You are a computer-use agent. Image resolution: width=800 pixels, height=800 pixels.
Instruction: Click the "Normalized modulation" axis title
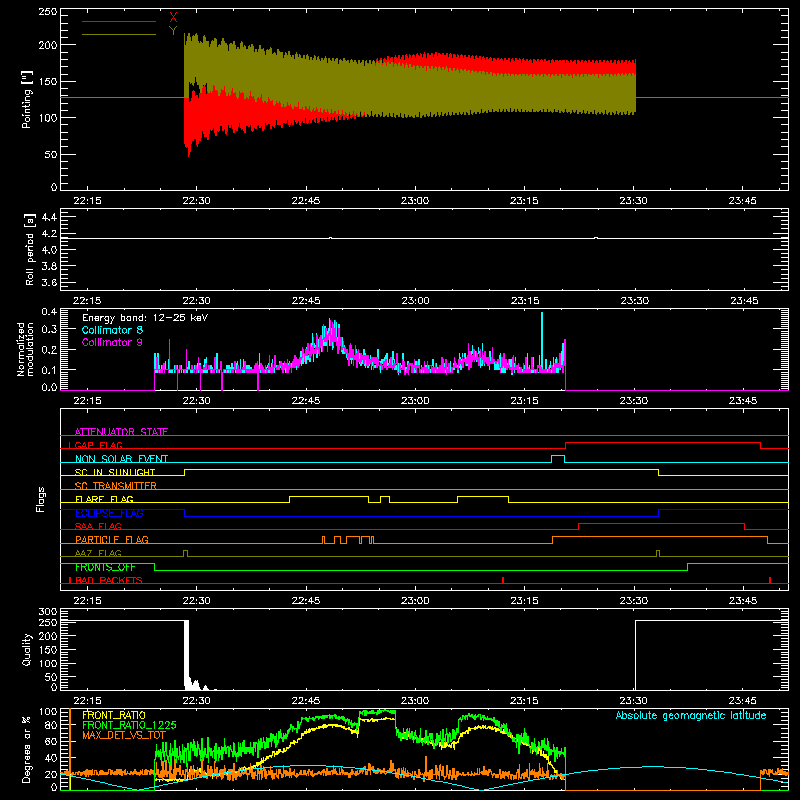pyautogui.click(x=26, y=349)
